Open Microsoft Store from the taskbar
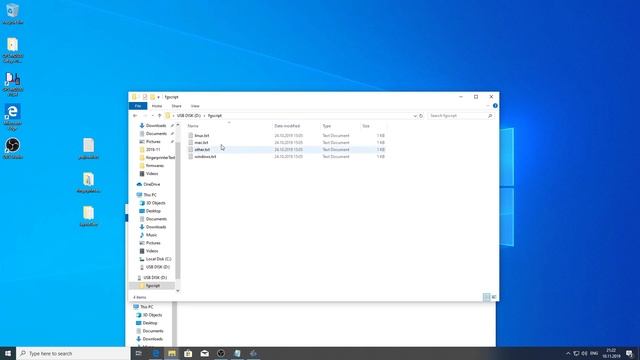The width and height of the screenshot is (640, 360). (188, 353)
